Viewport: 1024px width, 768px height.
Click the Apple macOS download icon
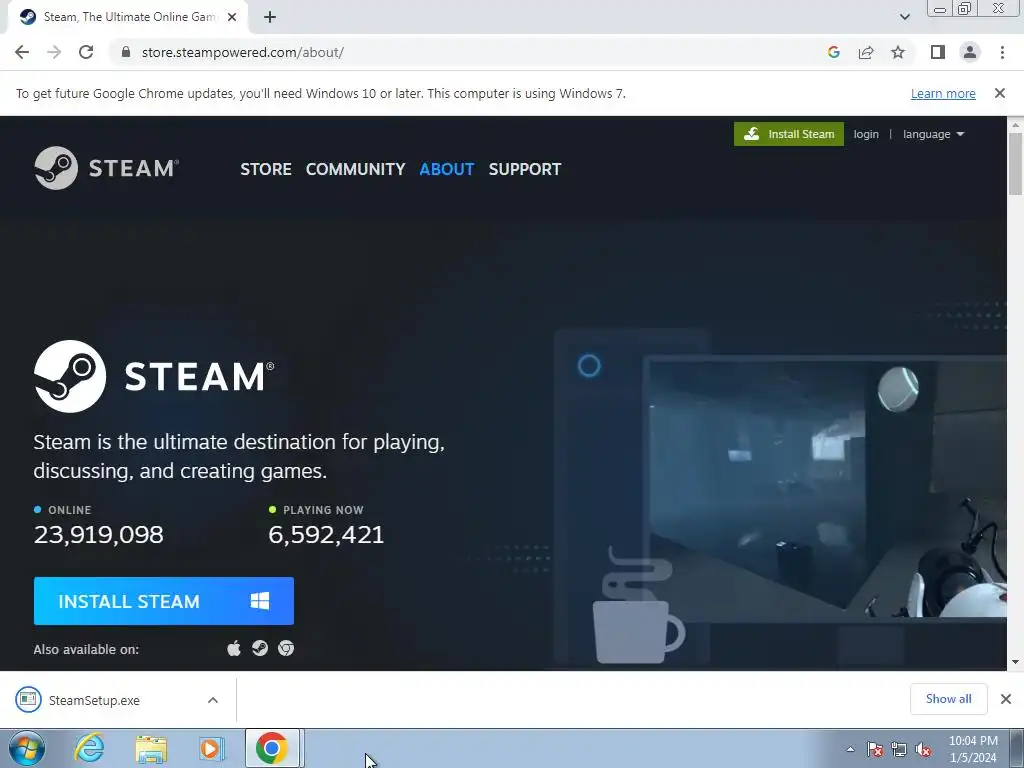[234, 648]
